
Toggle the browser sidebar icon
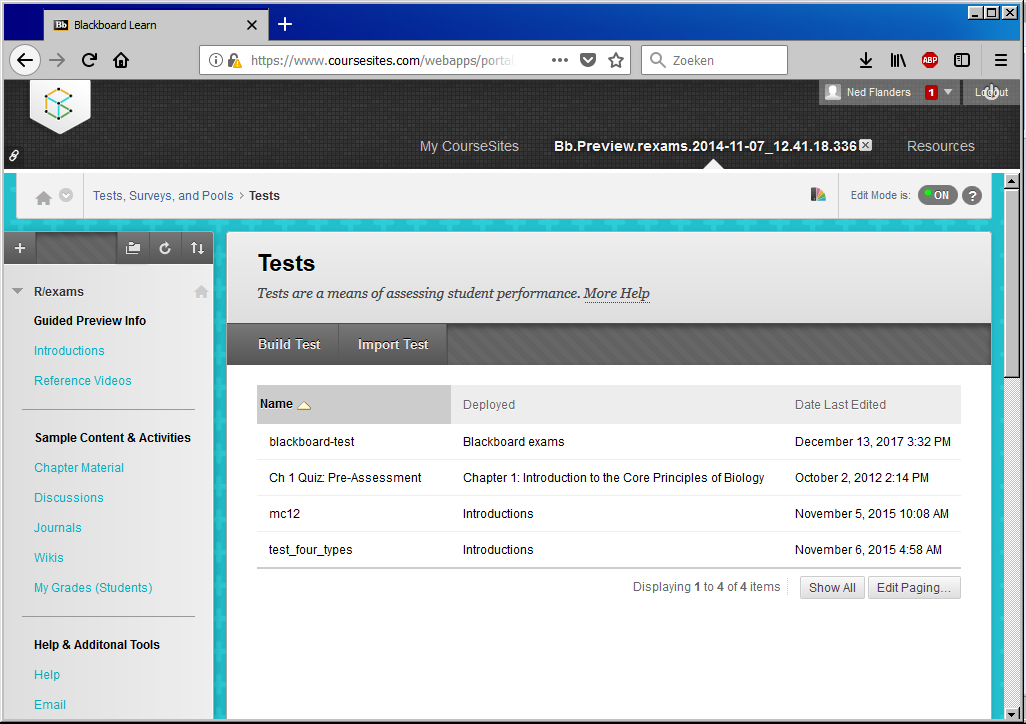tap(962, 60)
